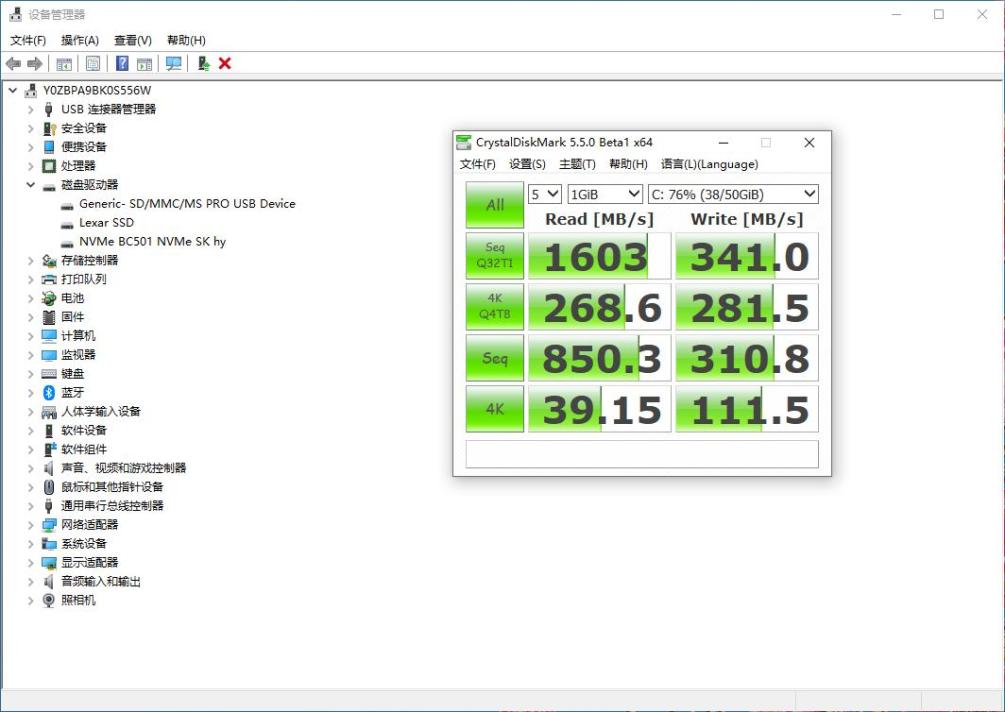Collapse the root computer node Y0ZBPA9BK0S556W
Viewport: 1005px width, 712px height.
13,90
